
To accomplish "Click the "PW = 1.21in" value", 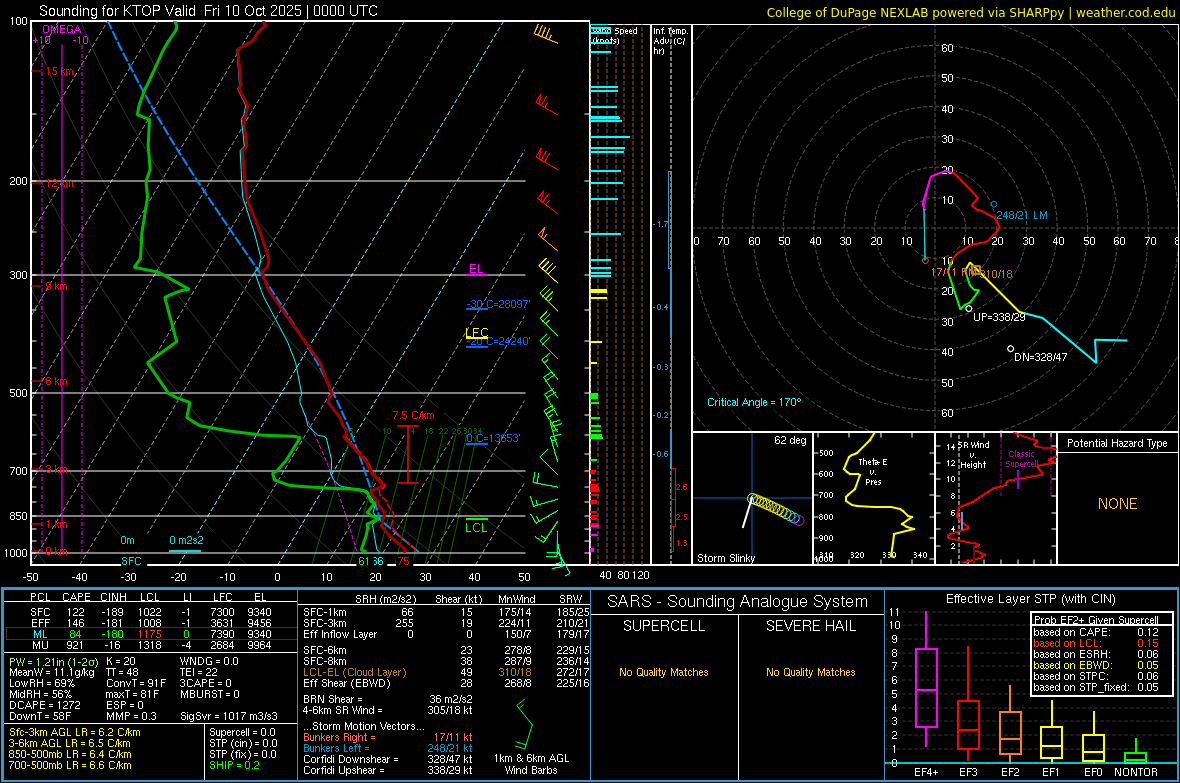I will pos(52,661).
